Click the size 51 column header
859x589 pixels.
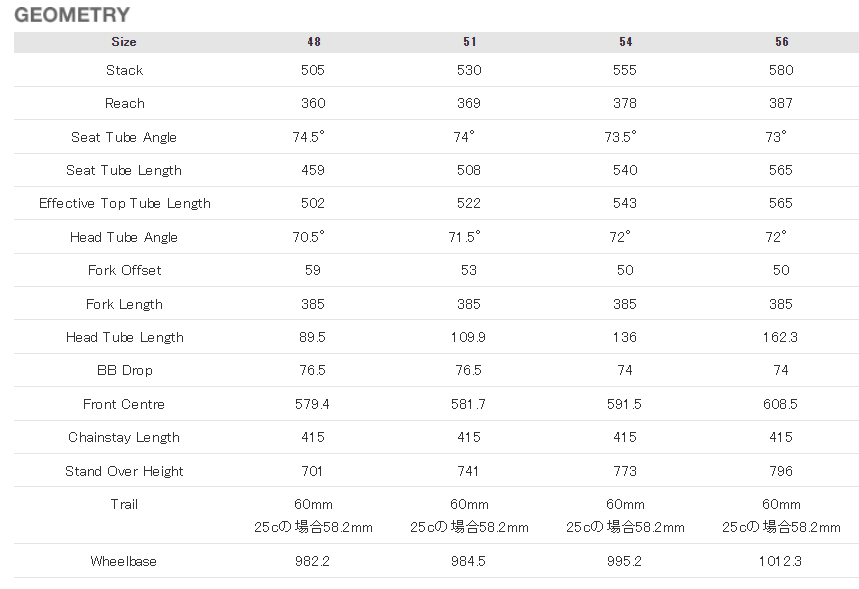(469, 42)
